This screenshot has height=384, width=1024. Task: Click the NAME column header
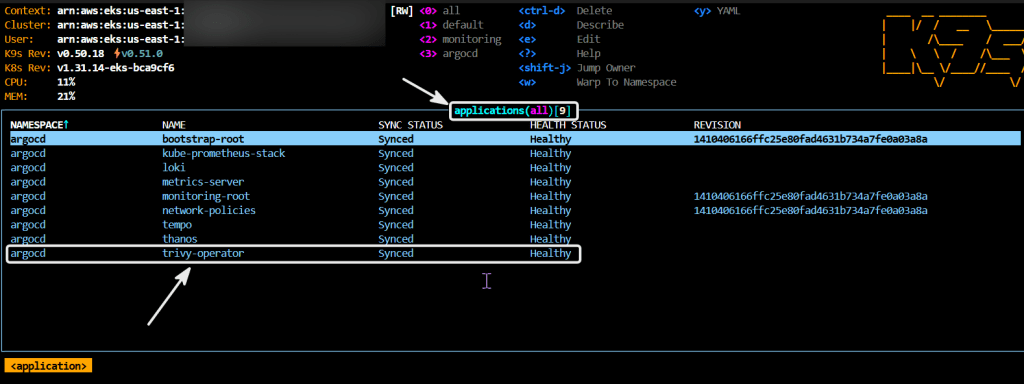[x=173, y=125]
